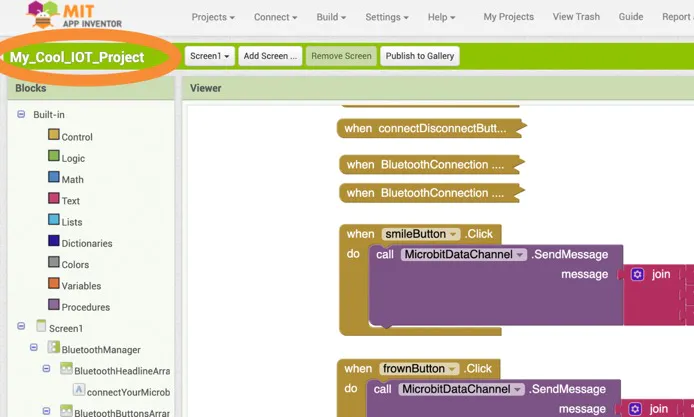The width and height of the screenshot is (694, 417).
Task: Open the MIT App Inventor logo
Action: coord(74,15)
